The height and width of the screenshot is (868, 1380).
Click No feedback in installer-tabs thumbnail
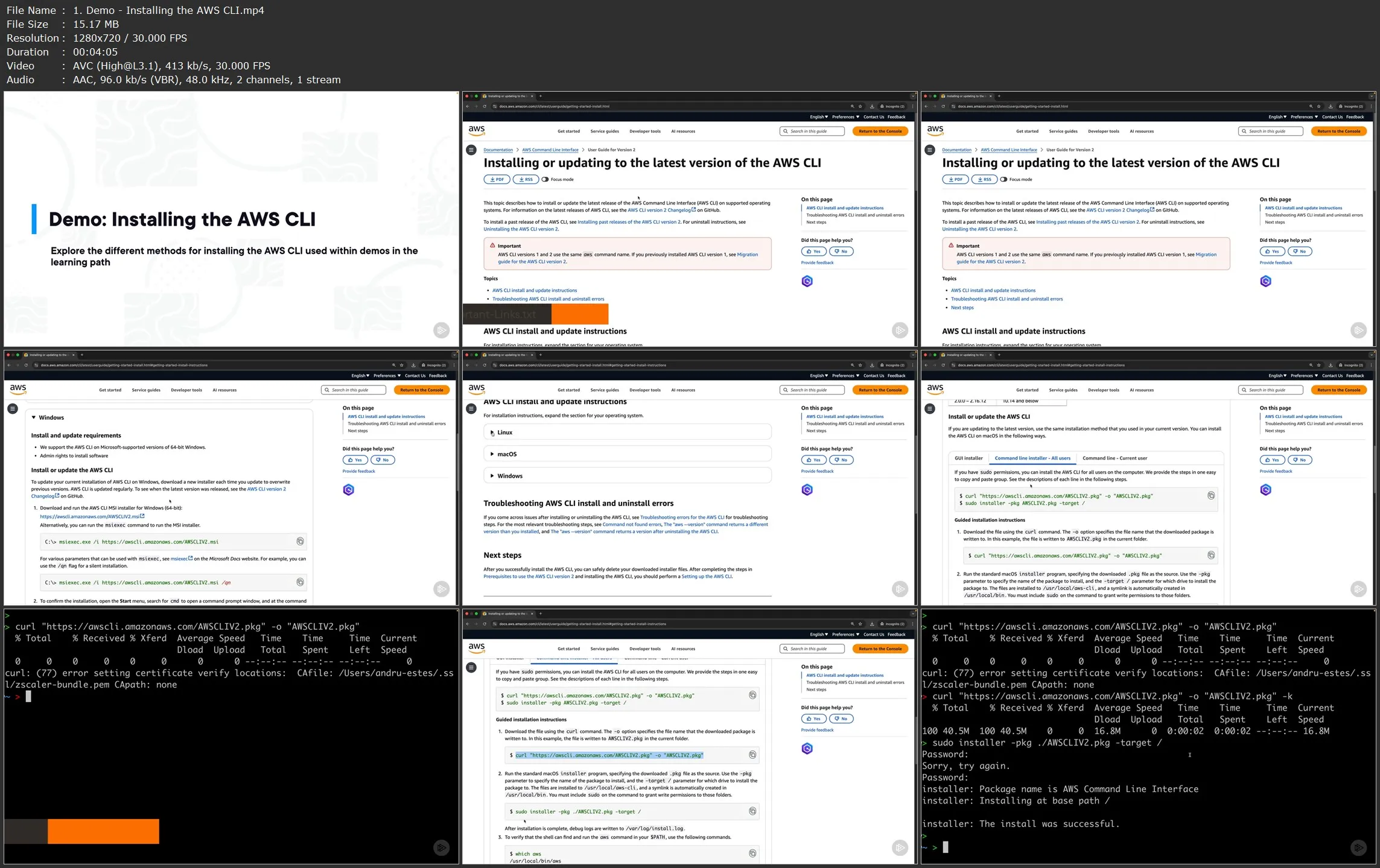click(1300, 460)
